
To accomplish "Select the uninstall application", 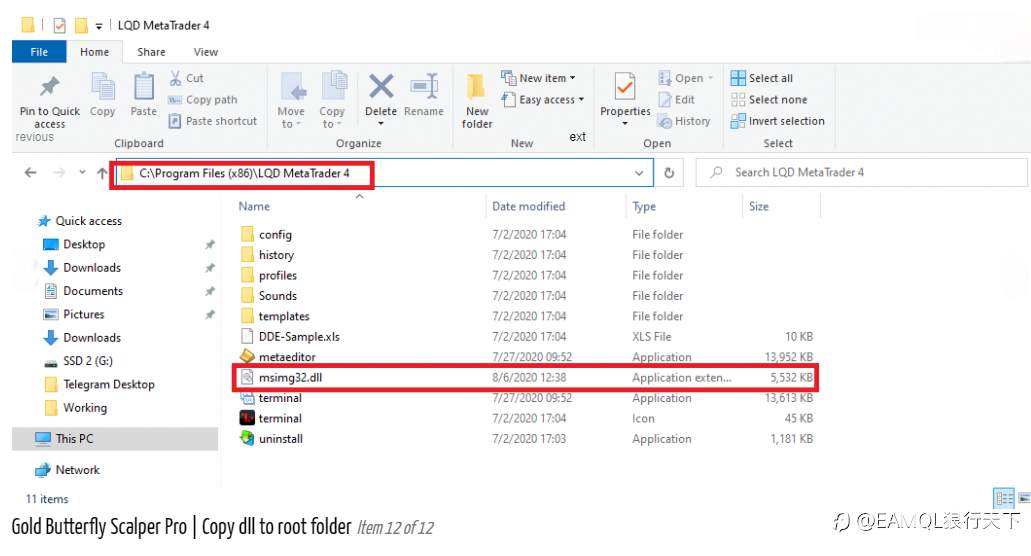I will tap(272, 439).
